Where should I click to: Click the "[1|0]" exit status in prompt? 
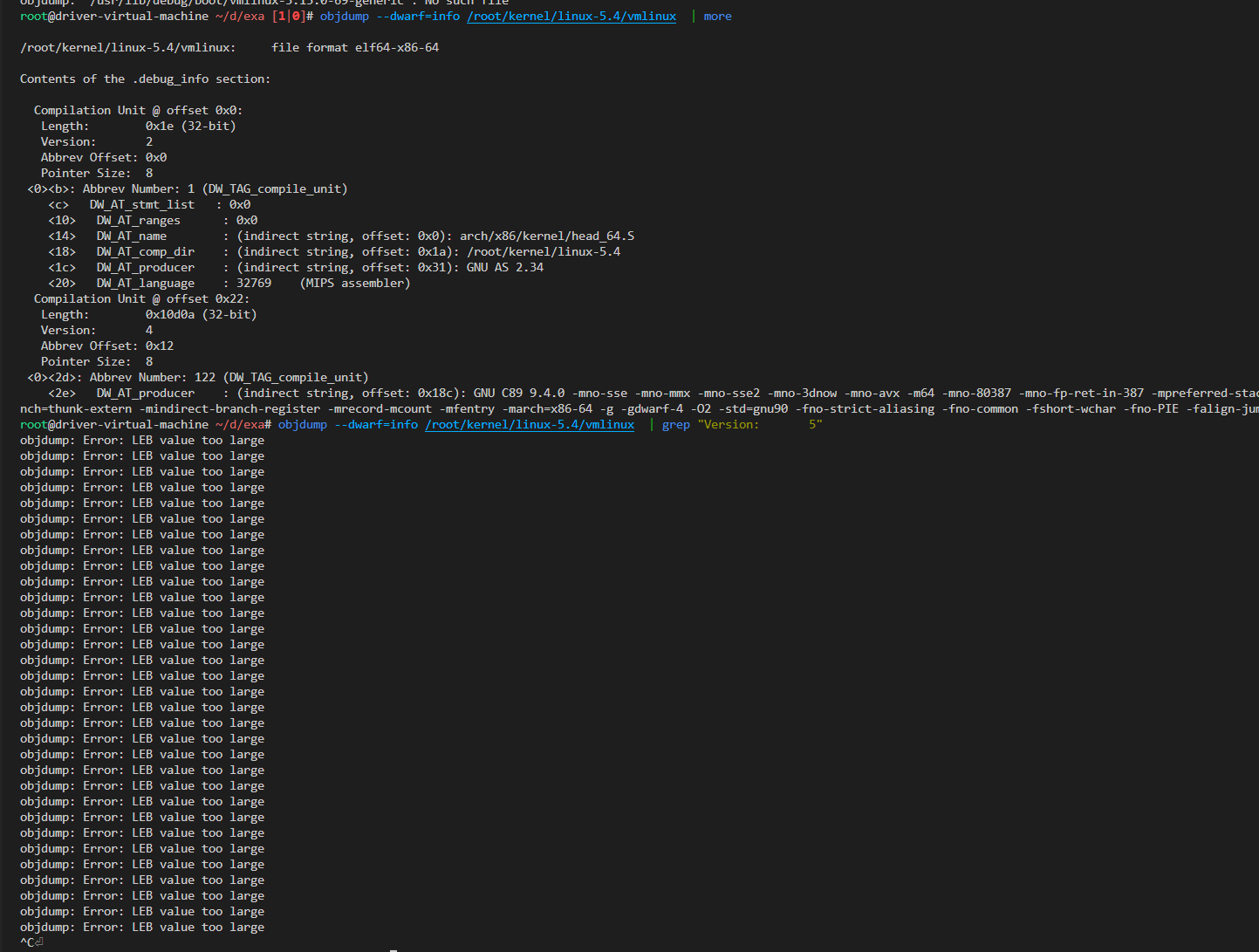click(289, 16)
